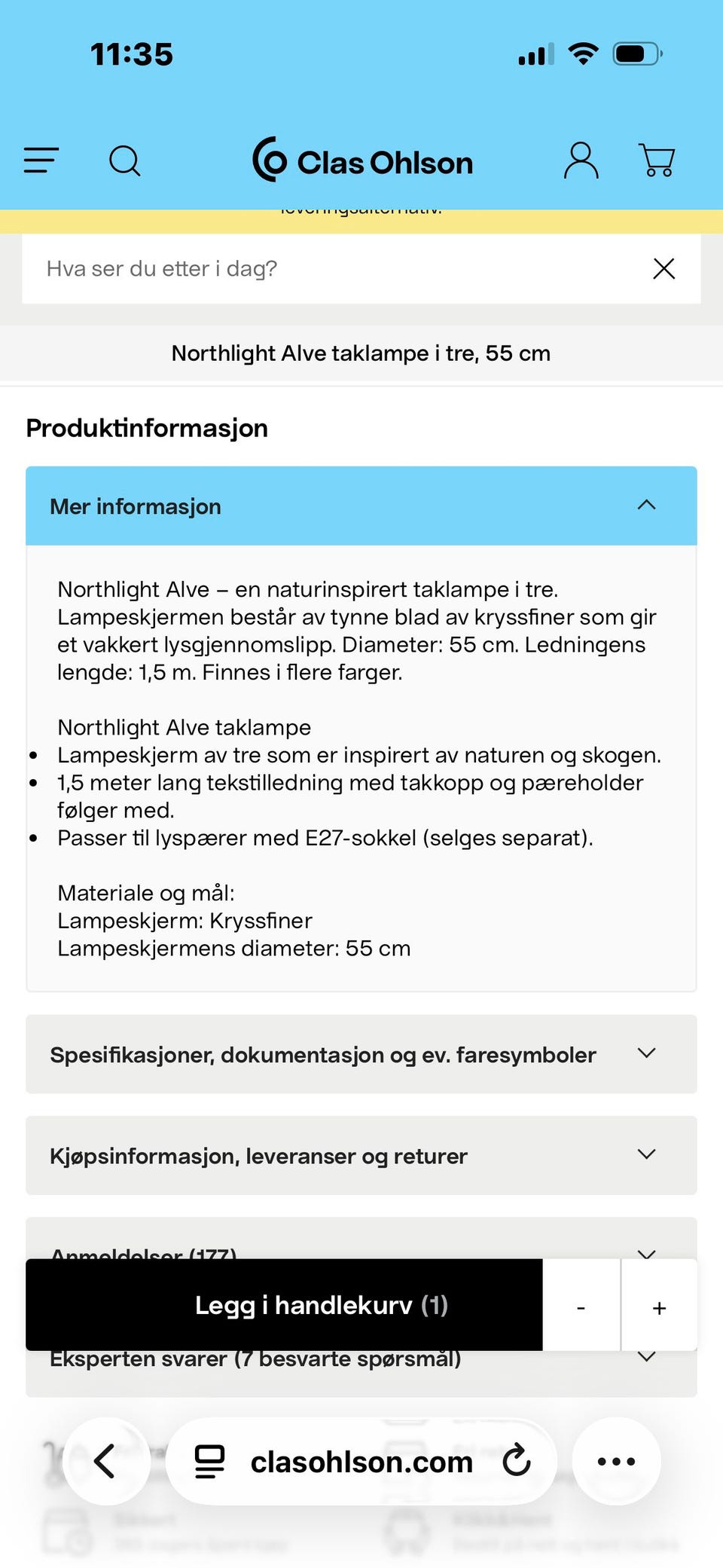The height and width of the screenshot is (1568, 723).
Task: Decrease quantity with minus button
Action: pyautogui.click(x=581, y=1307)
